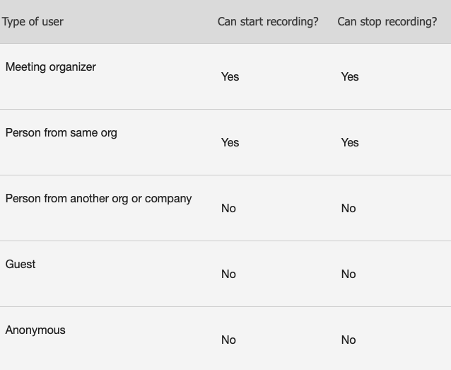Click the word "company" in third row
Viewport: 451px width, 370px height.
(168, 199)
